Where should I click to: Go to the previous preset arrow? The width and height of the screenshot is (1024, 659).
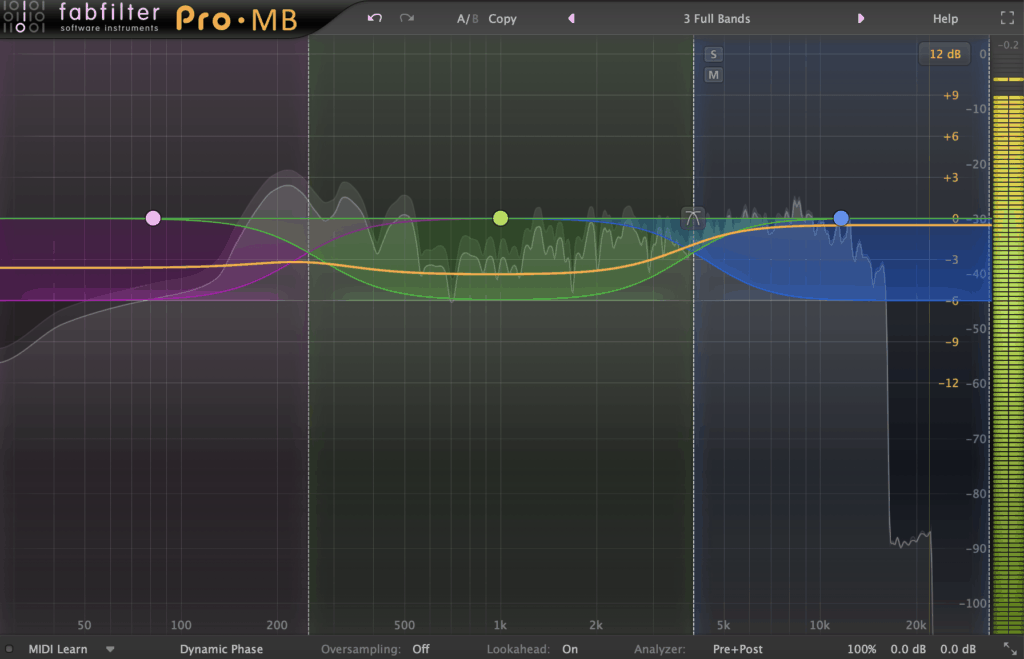[x=571, y=18]
